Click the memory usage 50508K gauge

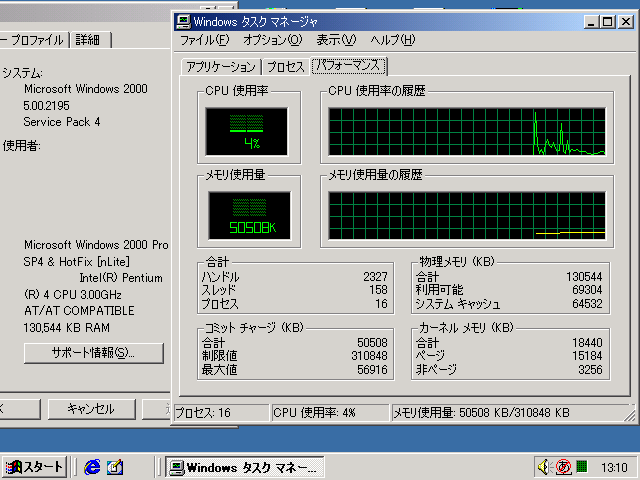tap(249, 215)
